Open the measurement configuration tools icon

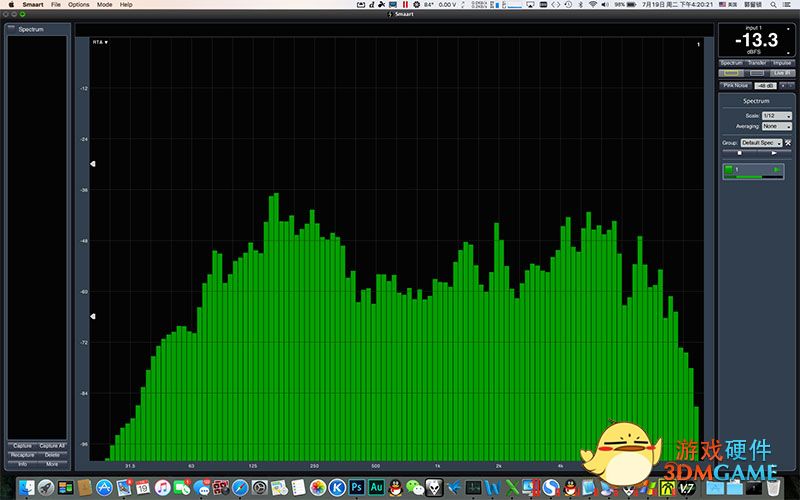tap(788, 143)
